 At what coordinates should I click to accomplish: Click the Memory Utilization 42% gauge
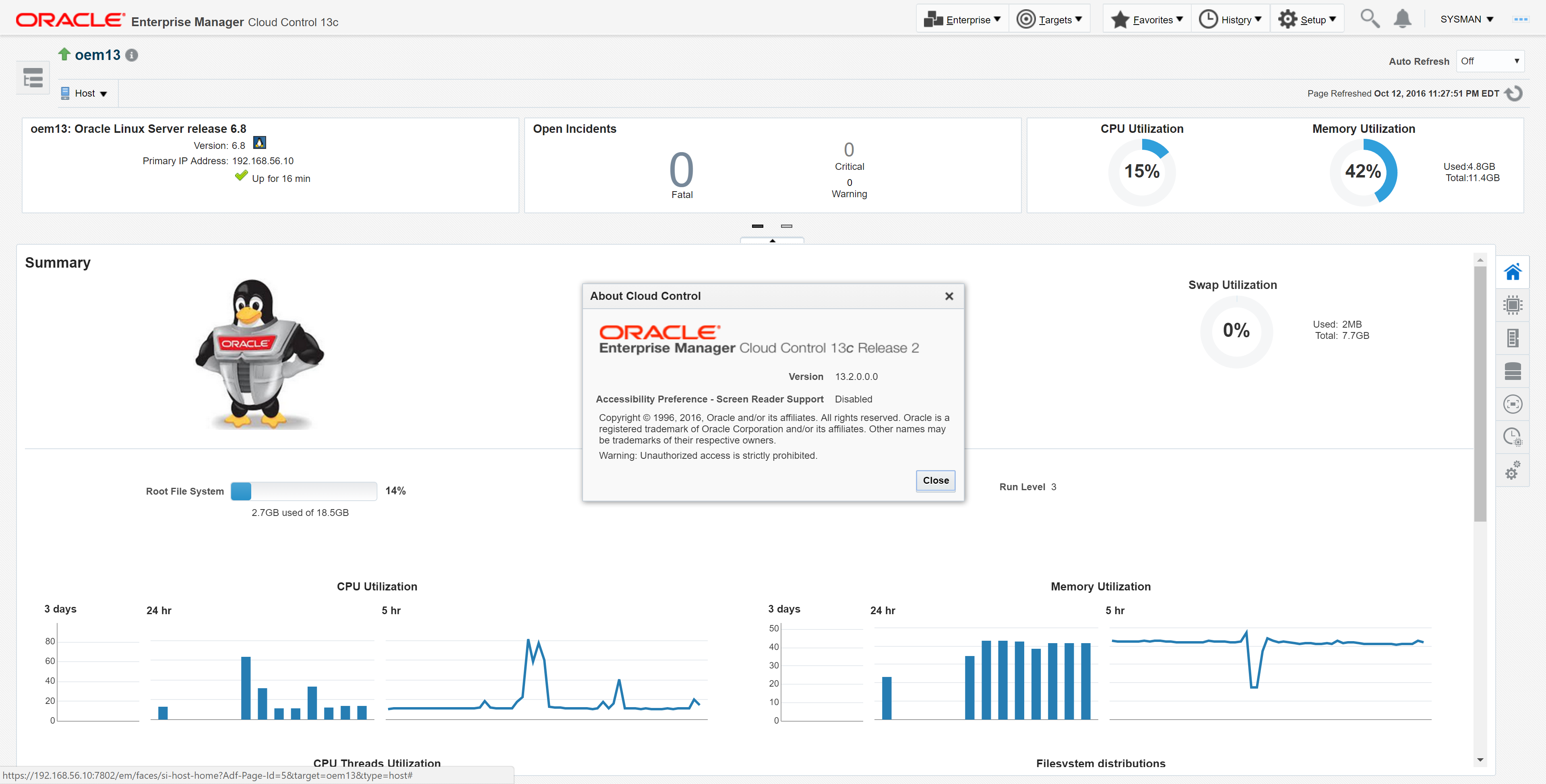click(x=1363, y=172)
